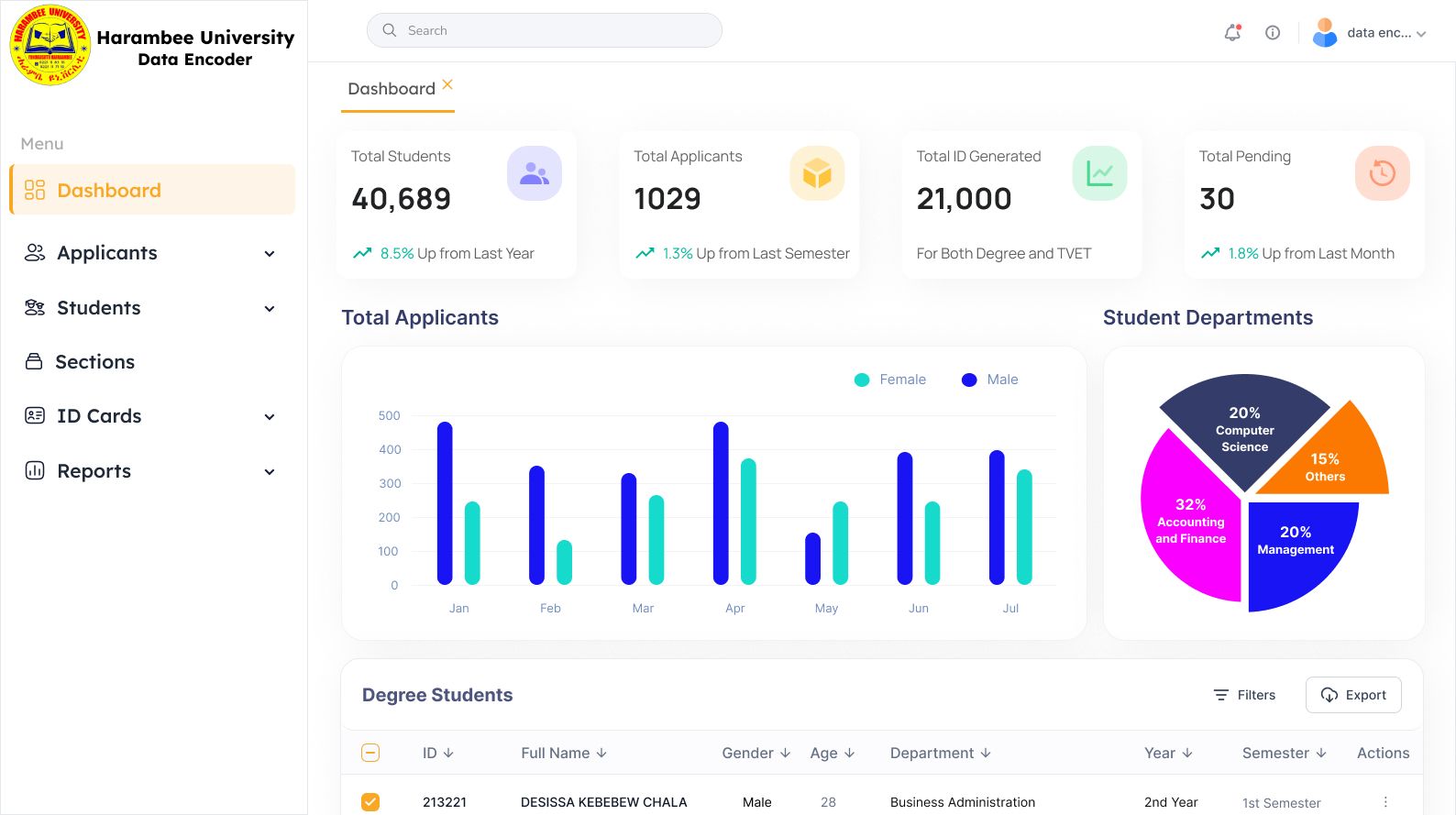Screen dimensions: 1456x815
Task: Sort table by Age column
Action: 833,753
